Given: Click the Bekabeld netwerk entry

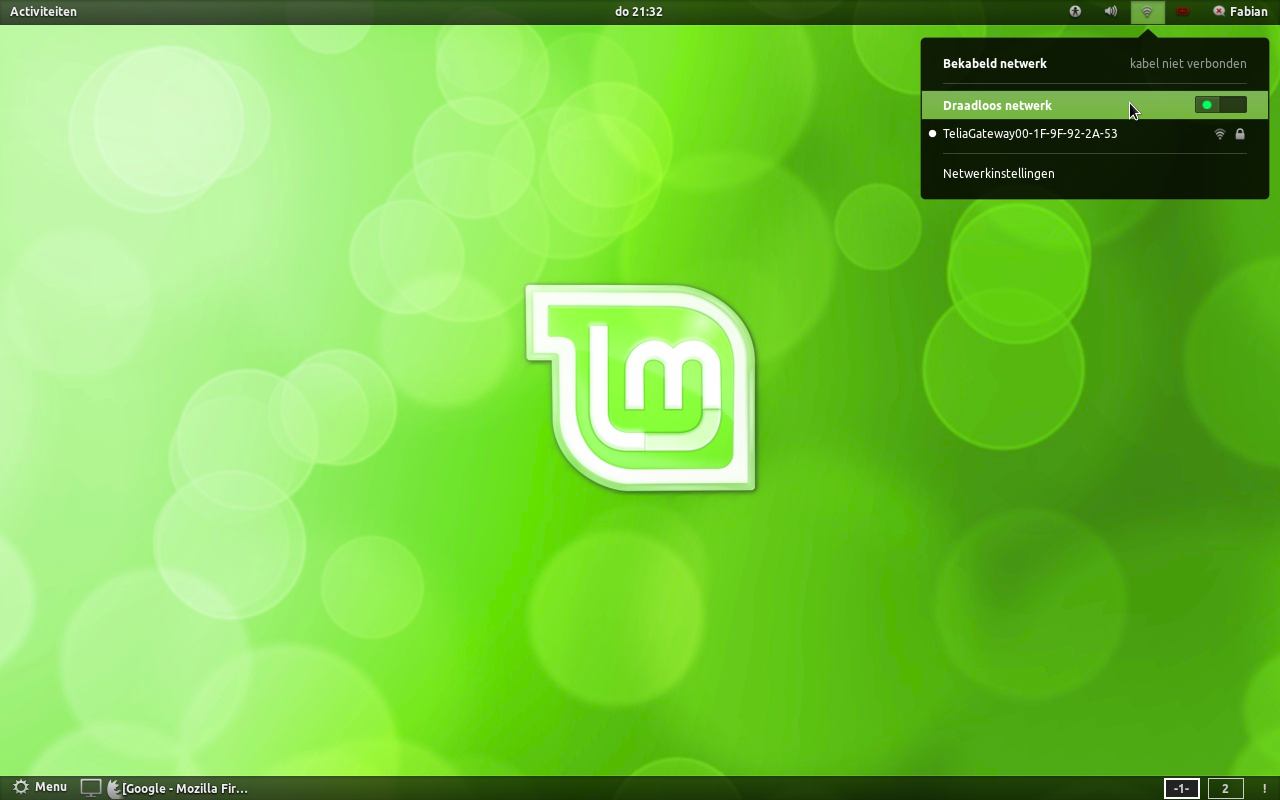Looking at the screenshot, I should 1094,63.
